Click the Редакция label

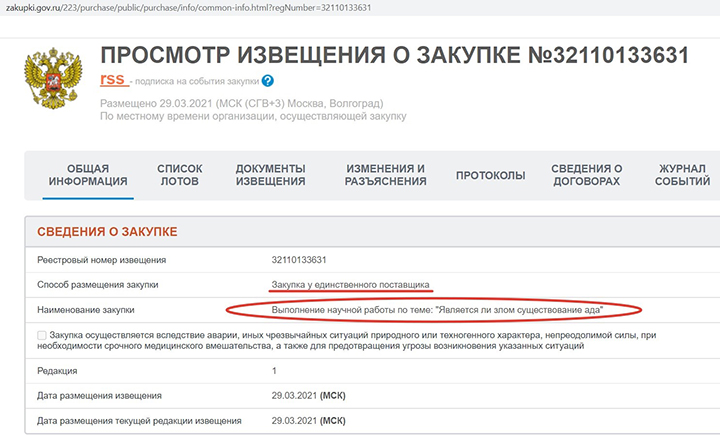pyautogui.click(x=57, y=371)
